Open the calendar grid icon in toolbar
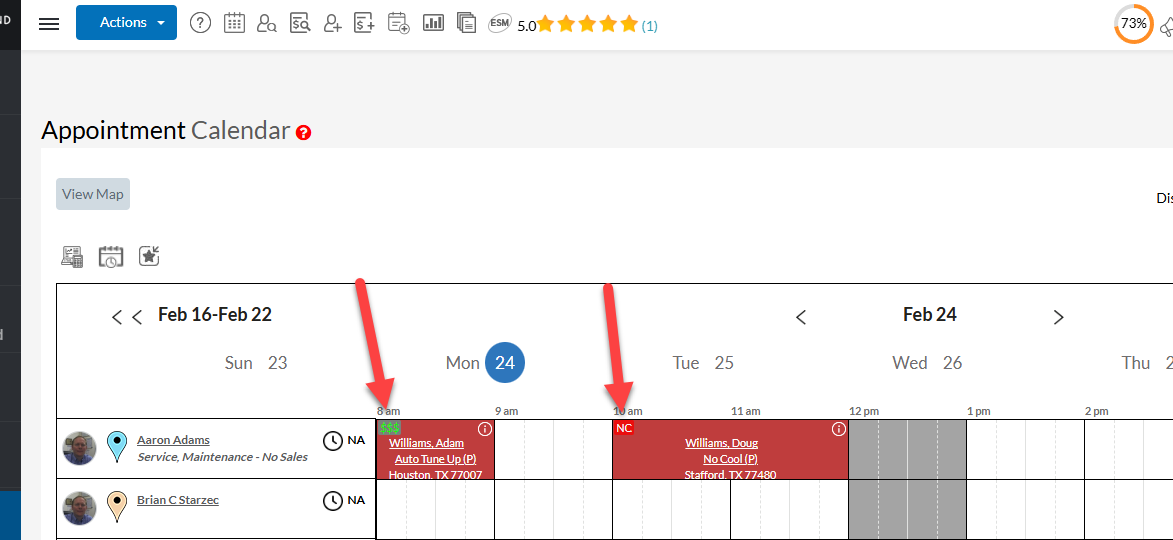This screenshot has height=540, width=1173. pos(234,23)
